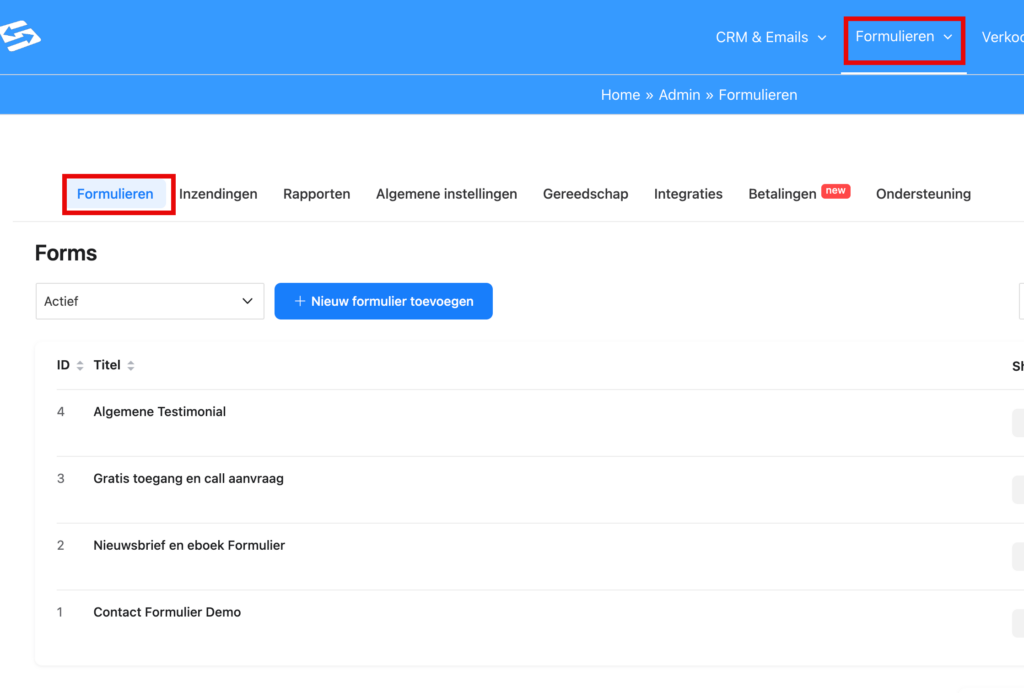
Task: Select the Gereedschap tab
Action: 585,194
